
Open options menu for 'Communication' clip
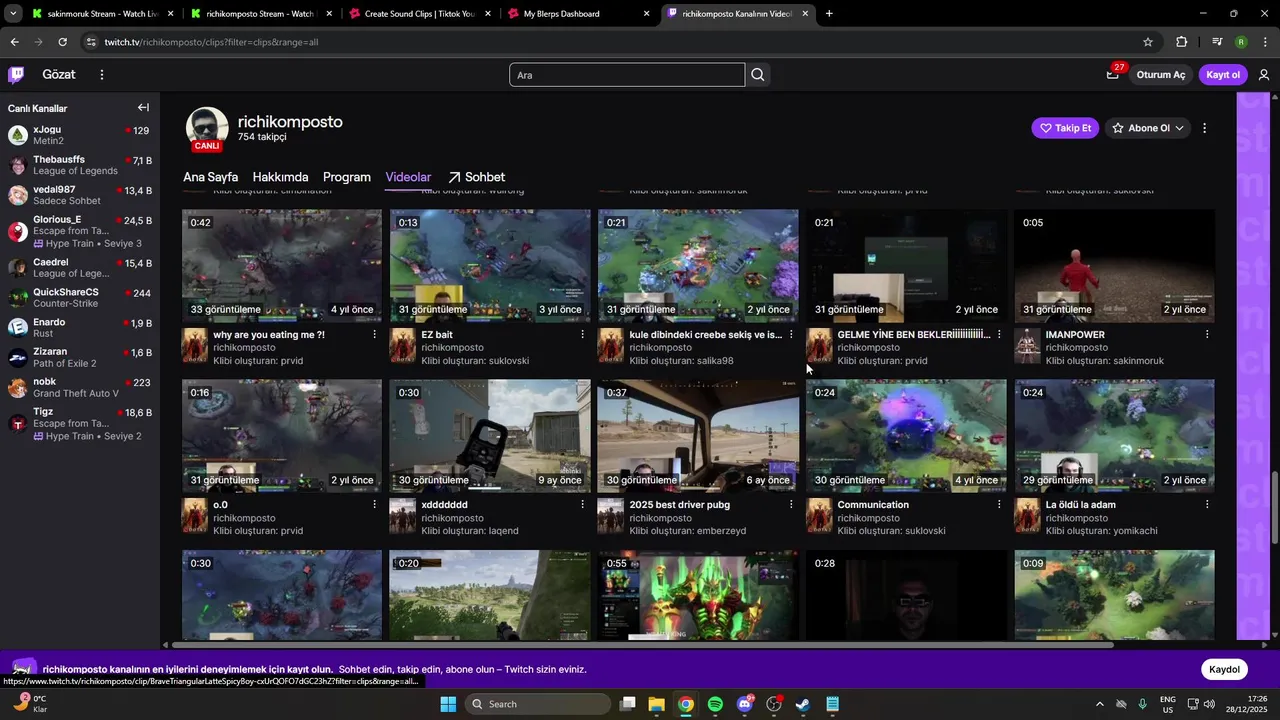click(x=998, y=505)
